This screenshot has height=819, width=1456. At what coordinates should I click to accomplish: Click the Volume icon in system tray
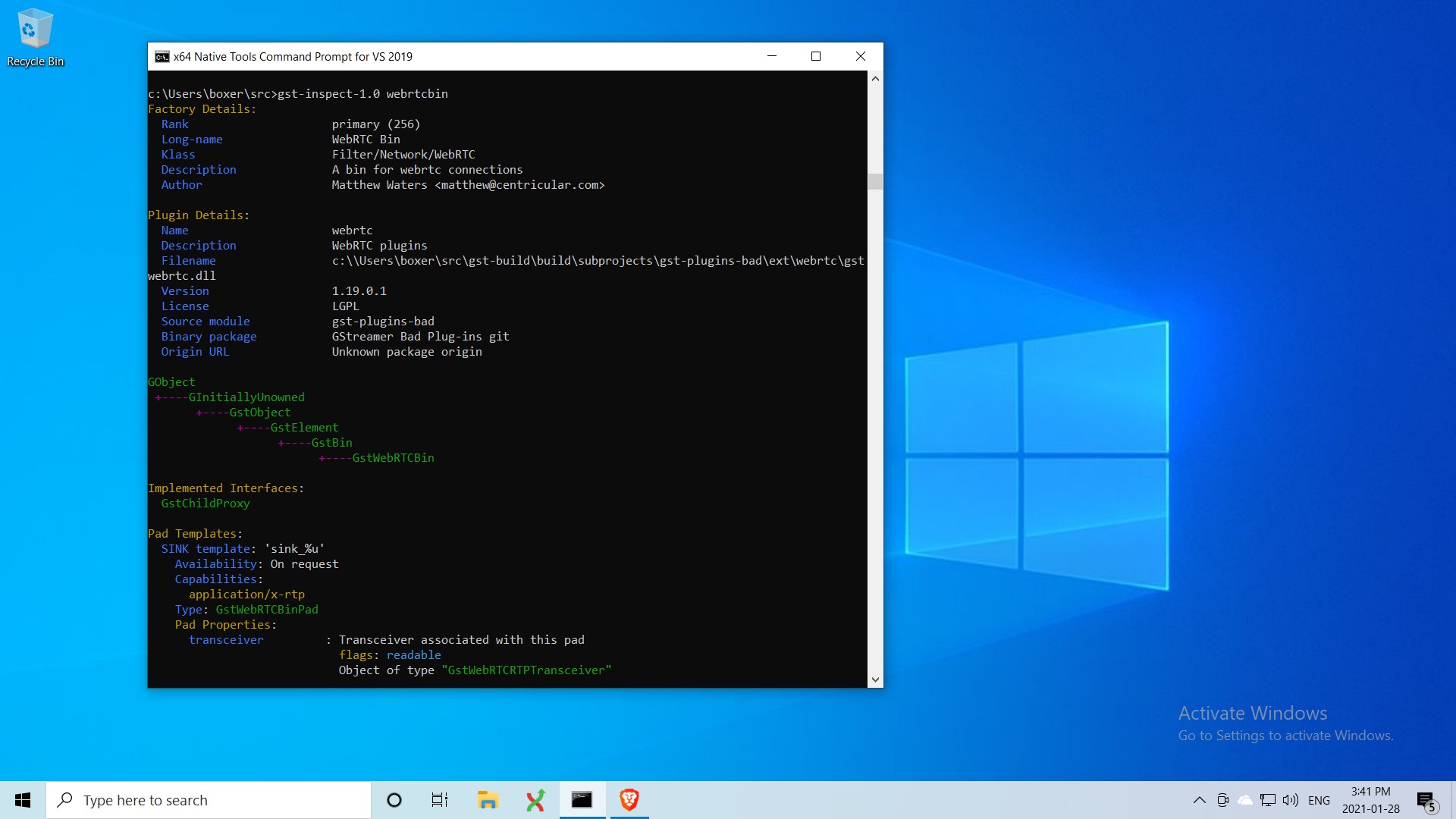1290,799
